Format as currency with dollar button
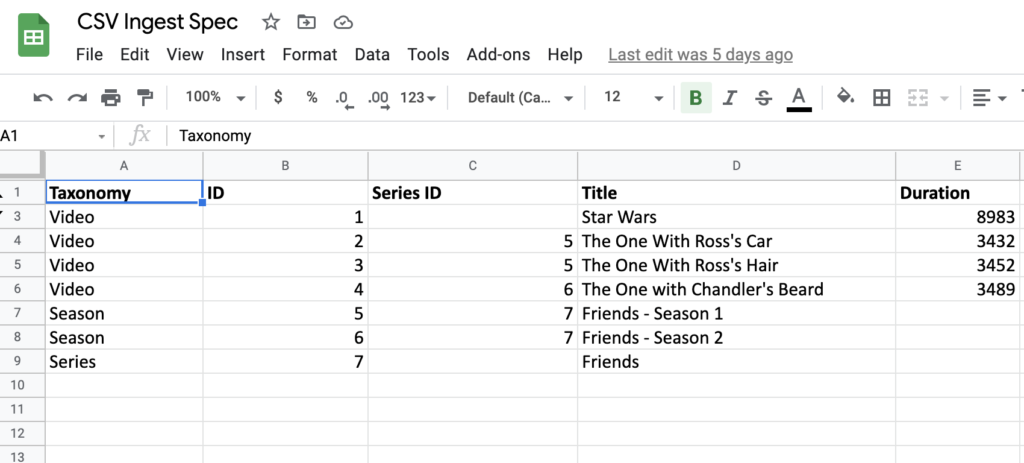The width and height of the screenshot is (1024, 463). (x=278, y=97)
